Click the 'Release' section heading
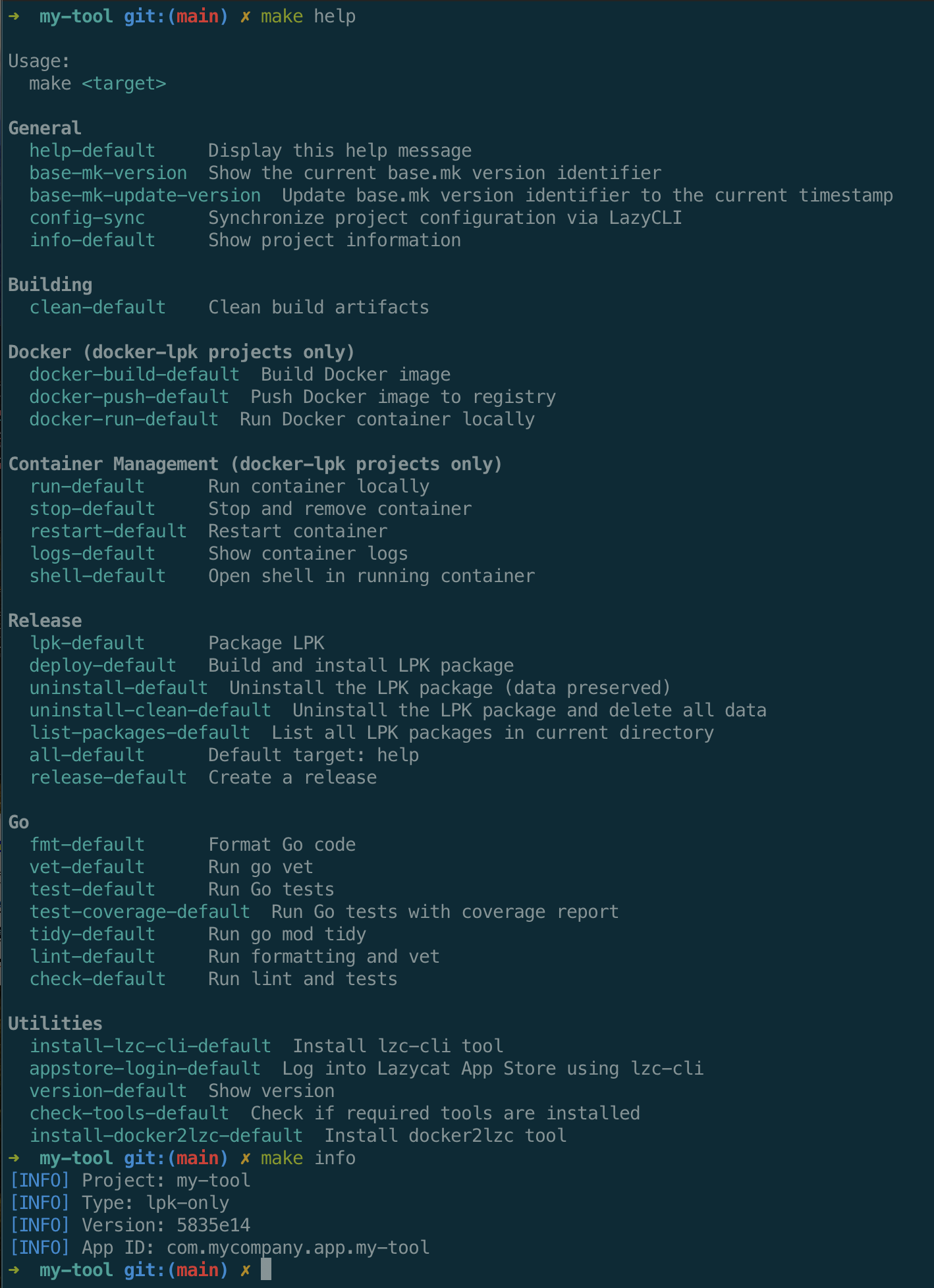Image resolution: width=934 pixels, height=1288 pixels. click(x=45, y=621)
